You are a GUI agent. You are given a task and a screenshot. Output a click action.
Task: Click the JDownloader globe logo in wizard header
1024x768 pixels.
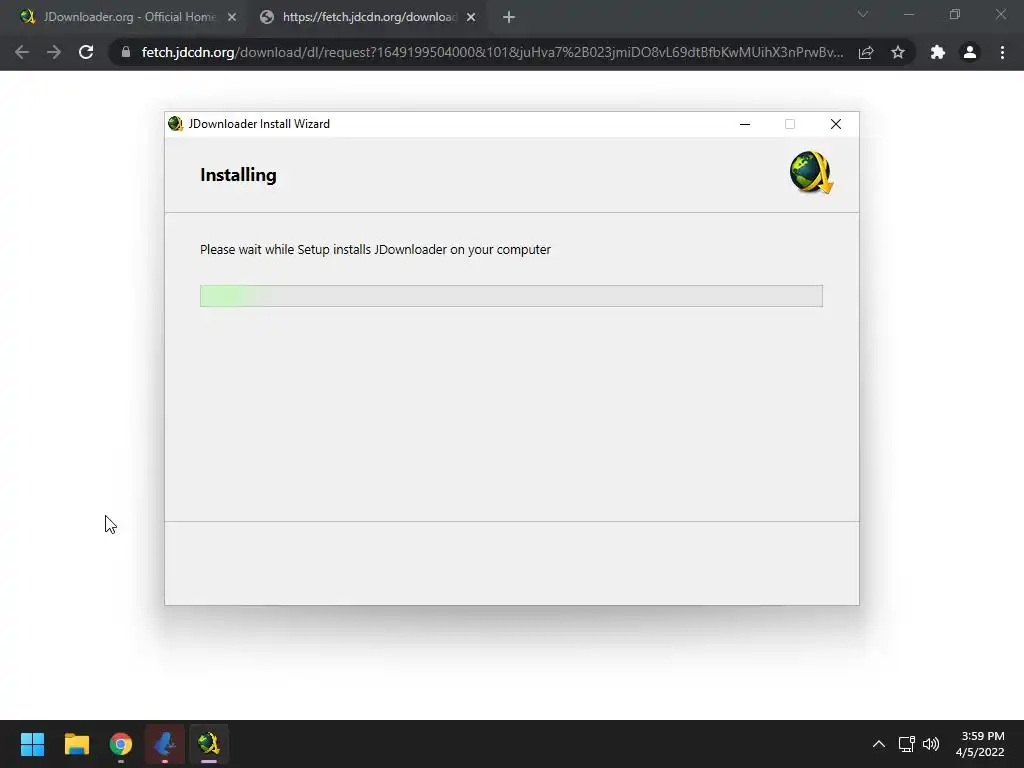point(811,172)
